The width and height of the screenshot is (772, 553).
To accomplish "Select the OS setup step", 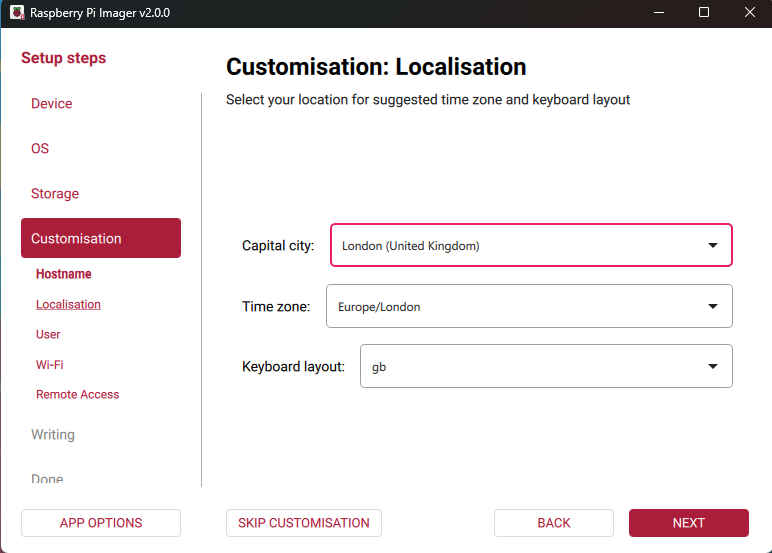I will 40,149.
